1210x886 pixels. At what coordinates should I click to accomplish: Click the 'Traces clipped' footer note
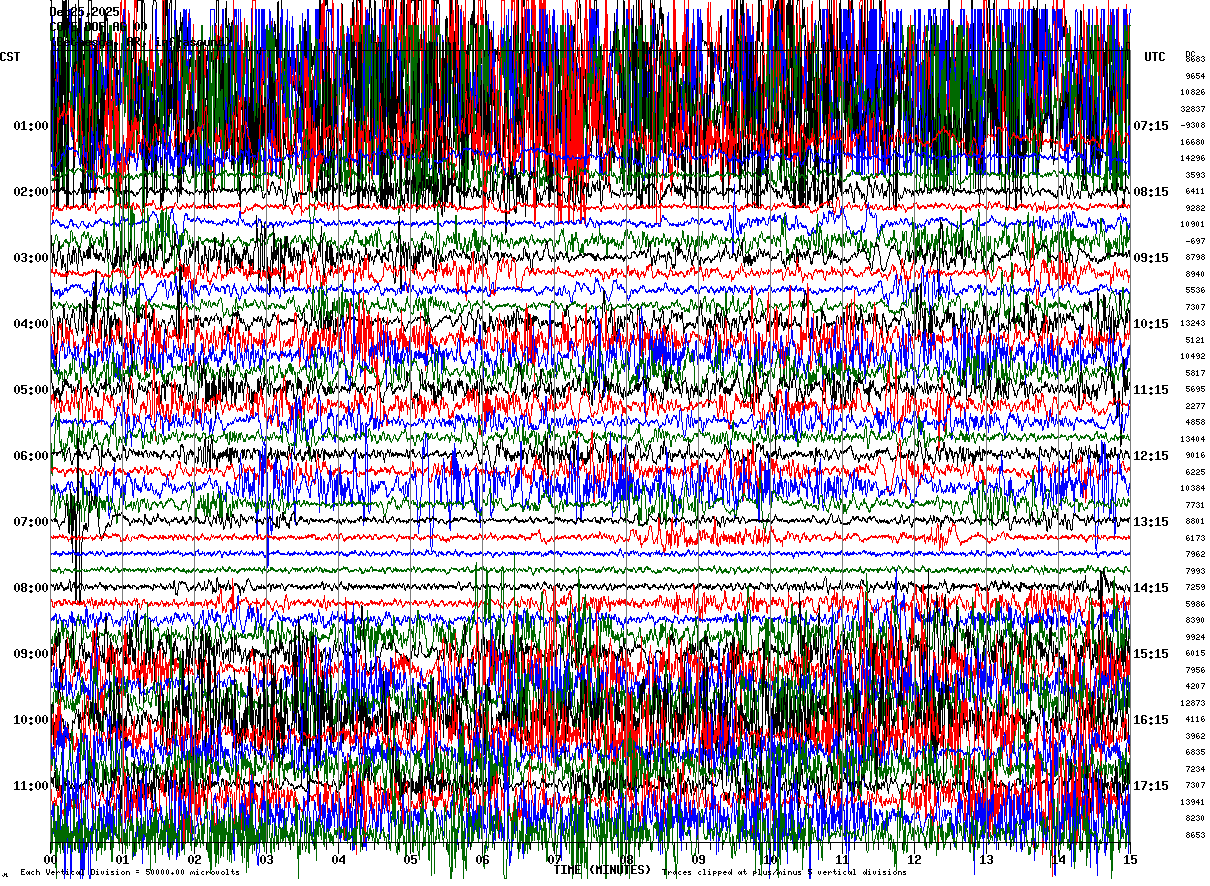784,872
